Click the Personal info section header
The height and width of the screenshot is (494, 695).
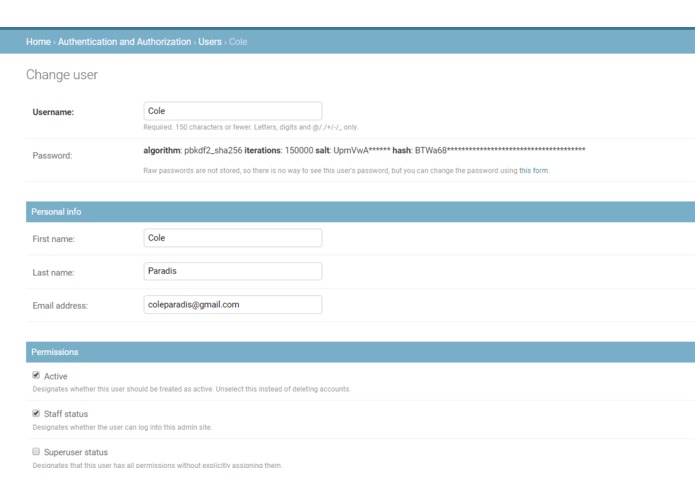coord(360,212)
